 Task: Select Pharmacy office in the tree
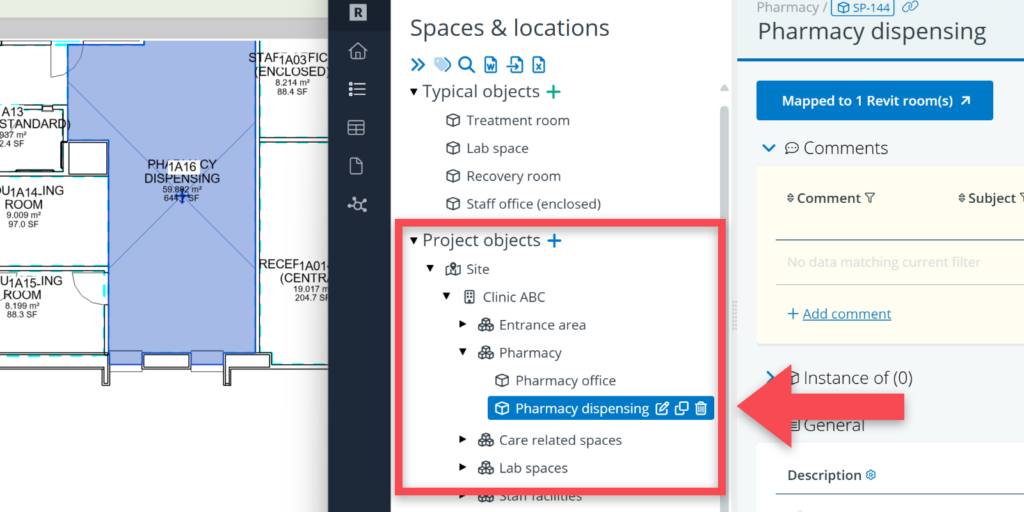[565, 380]
